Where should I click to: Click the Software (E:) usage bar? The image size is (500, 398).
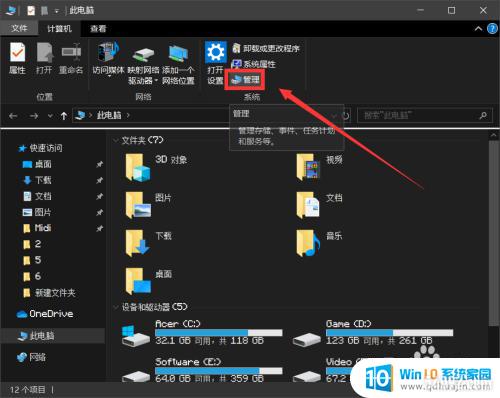click(219, 370)
